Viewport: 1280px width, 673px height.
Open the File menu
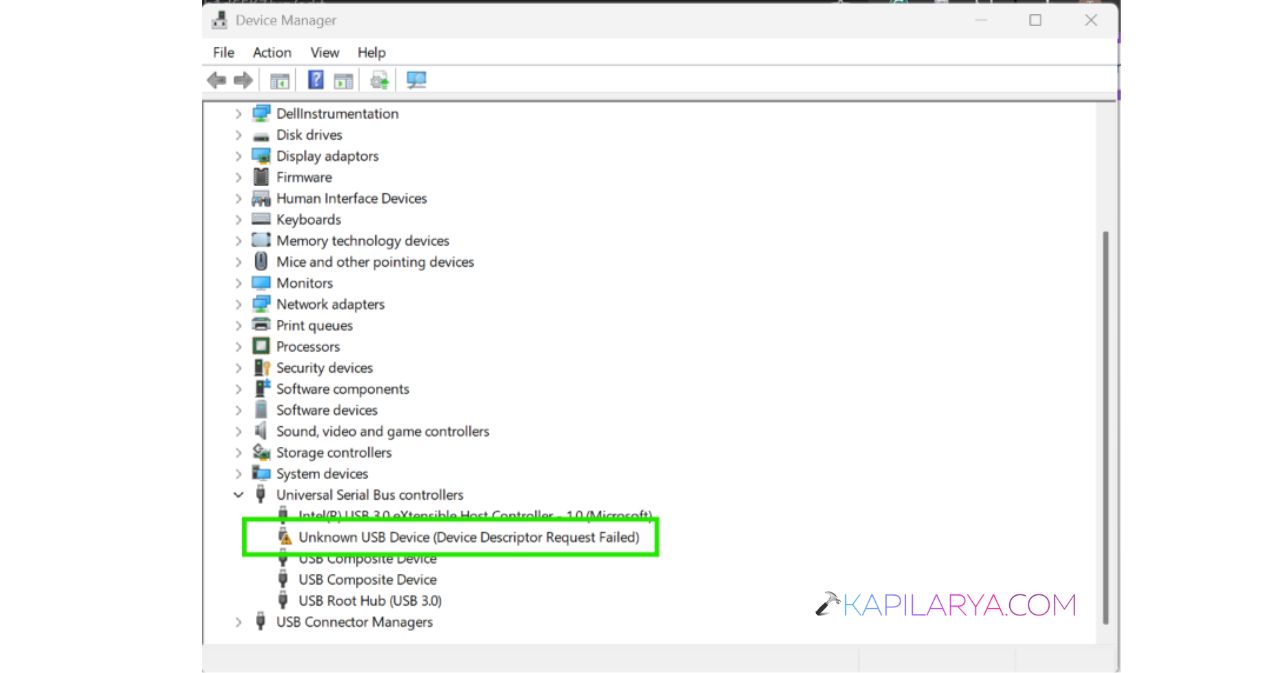224,52
